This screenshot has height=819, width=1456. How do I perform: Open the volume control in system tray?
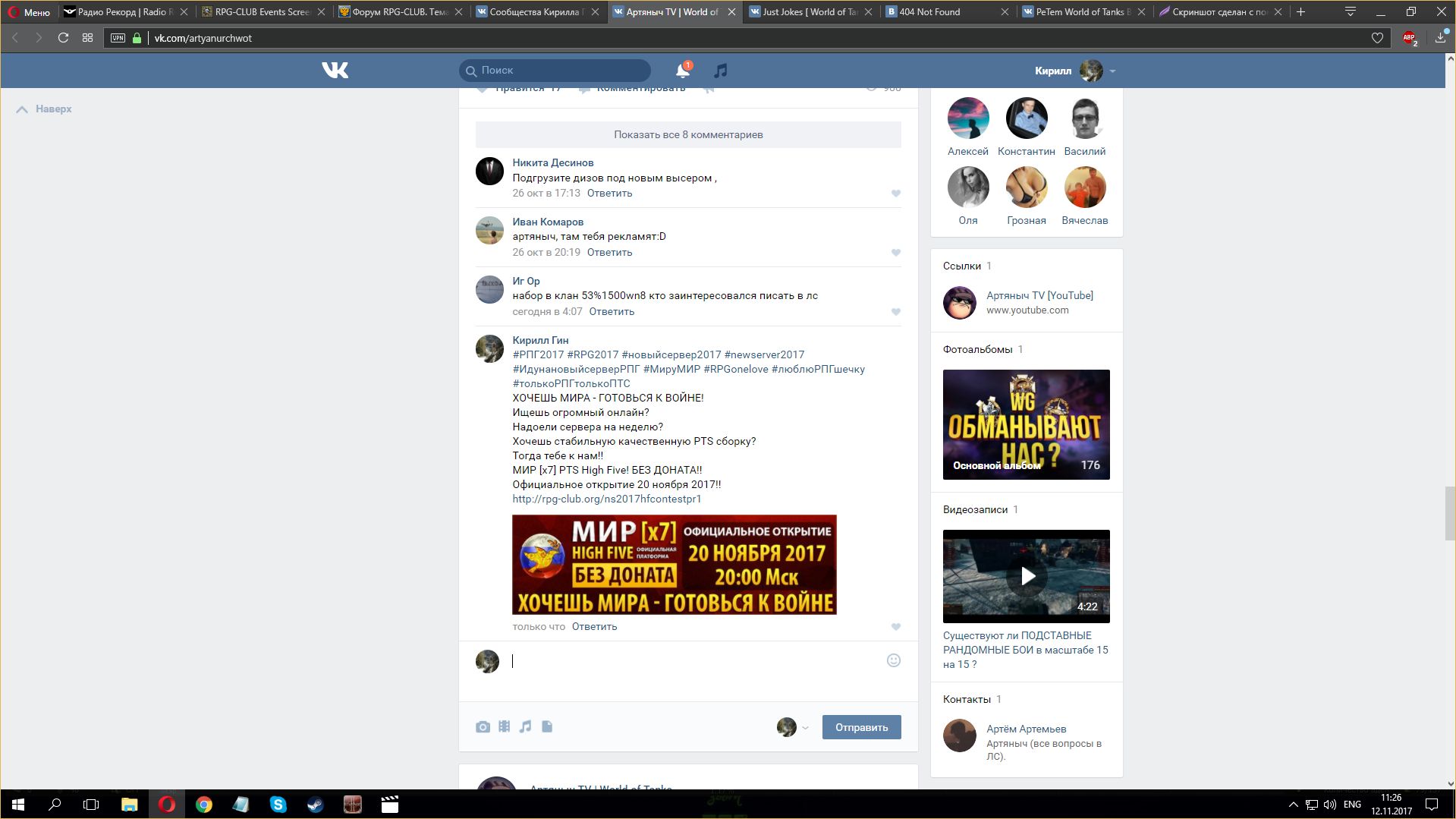1329,805
